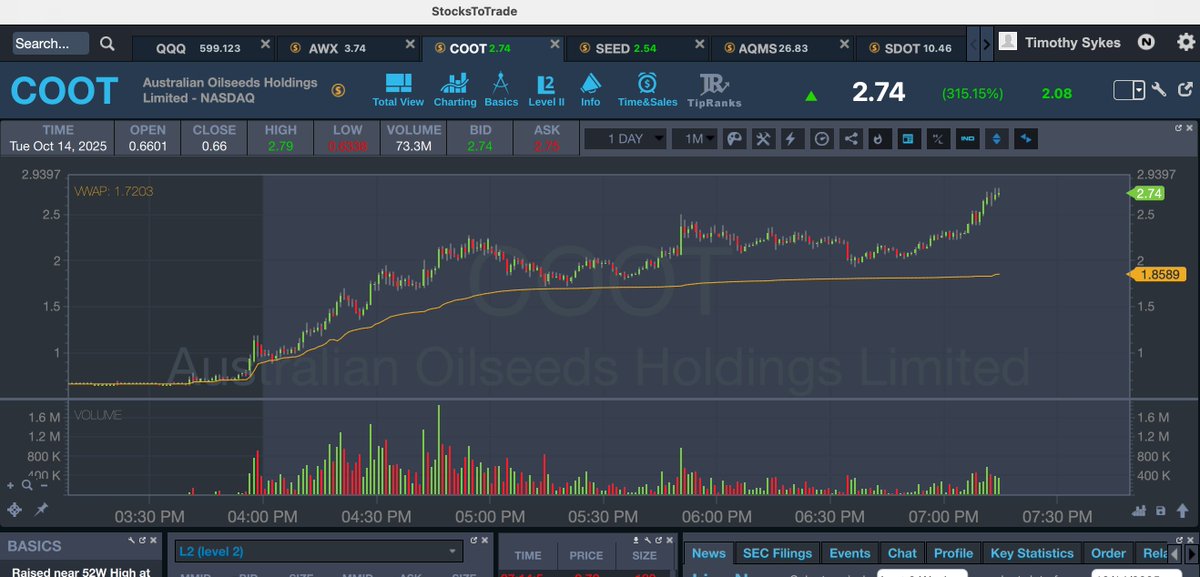The height and width of the screenshot is (577, 1200).
Task: Click the lightning bolt chart icon
Action: tap(792, 139)
